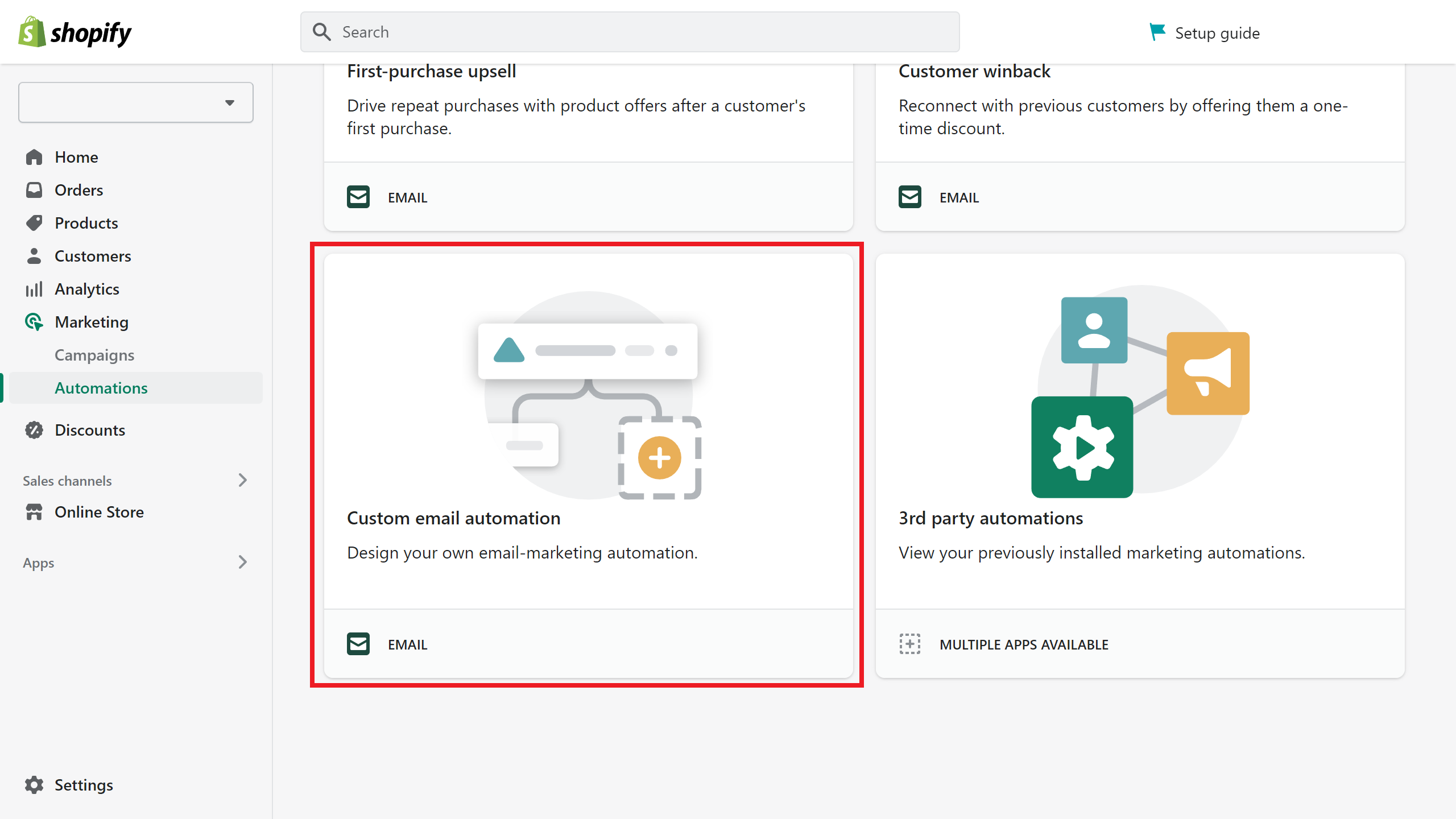The width and height of the screenshot is (1456, 819).
Task: Click the MULTIPLE APPS AVAILABLE label
Action: tap(1024, 644)
